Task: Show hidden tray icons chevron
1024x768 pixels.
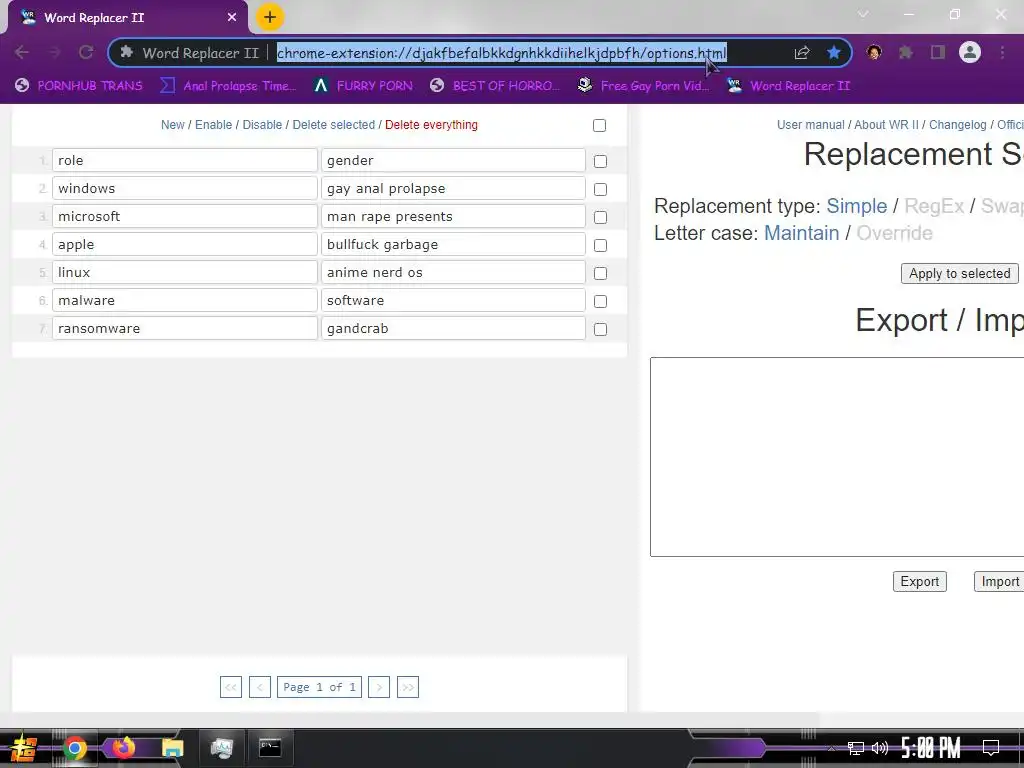Action: pyautogui.click(x=831, y=748)
